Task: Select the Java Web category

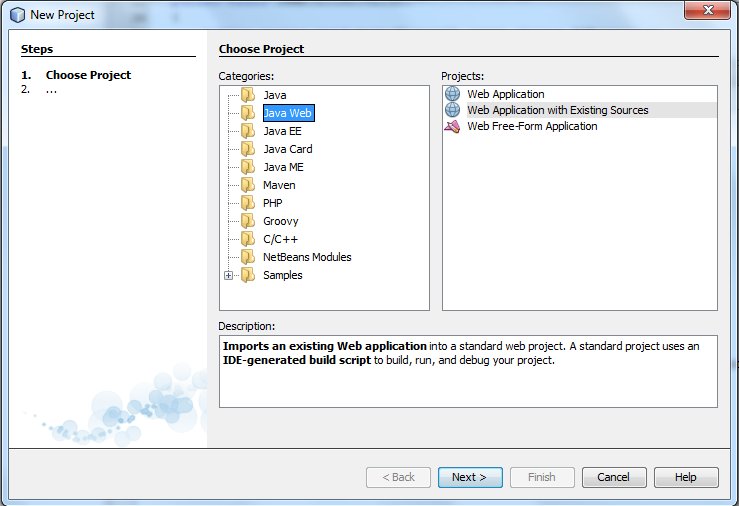Action: (x=288, y=113)
